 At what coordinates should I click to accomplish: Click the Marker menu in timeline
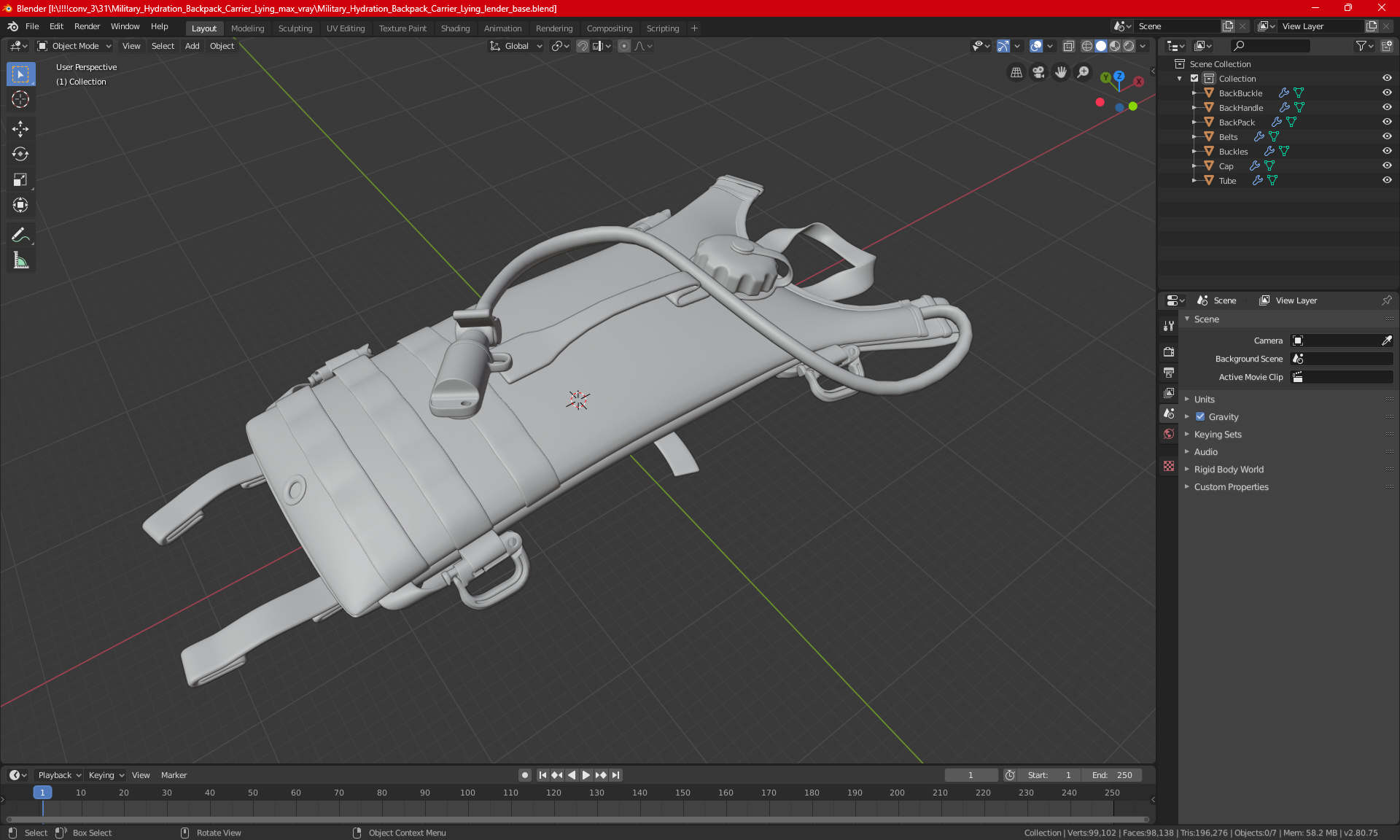click(174, 775)
